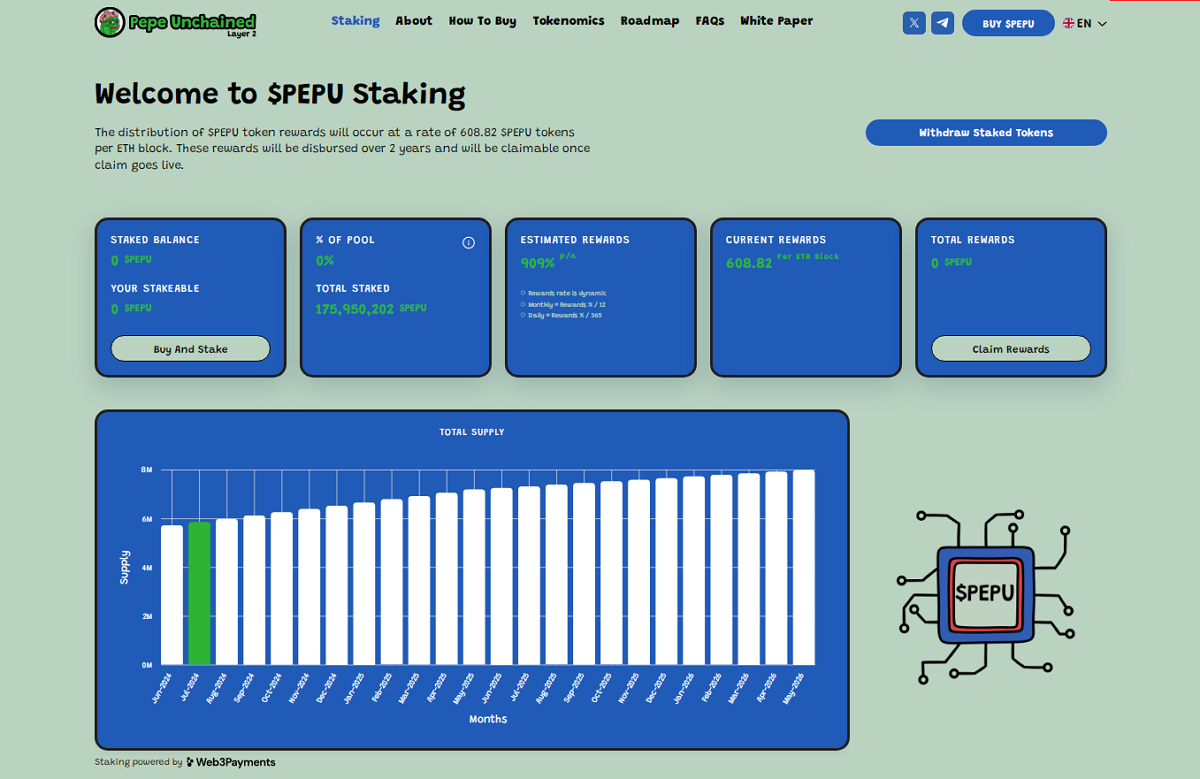Screen dimensions: 1200x779
Task: Click 'Daily = Rewards % / 365' note
Action: click(565, 315)
